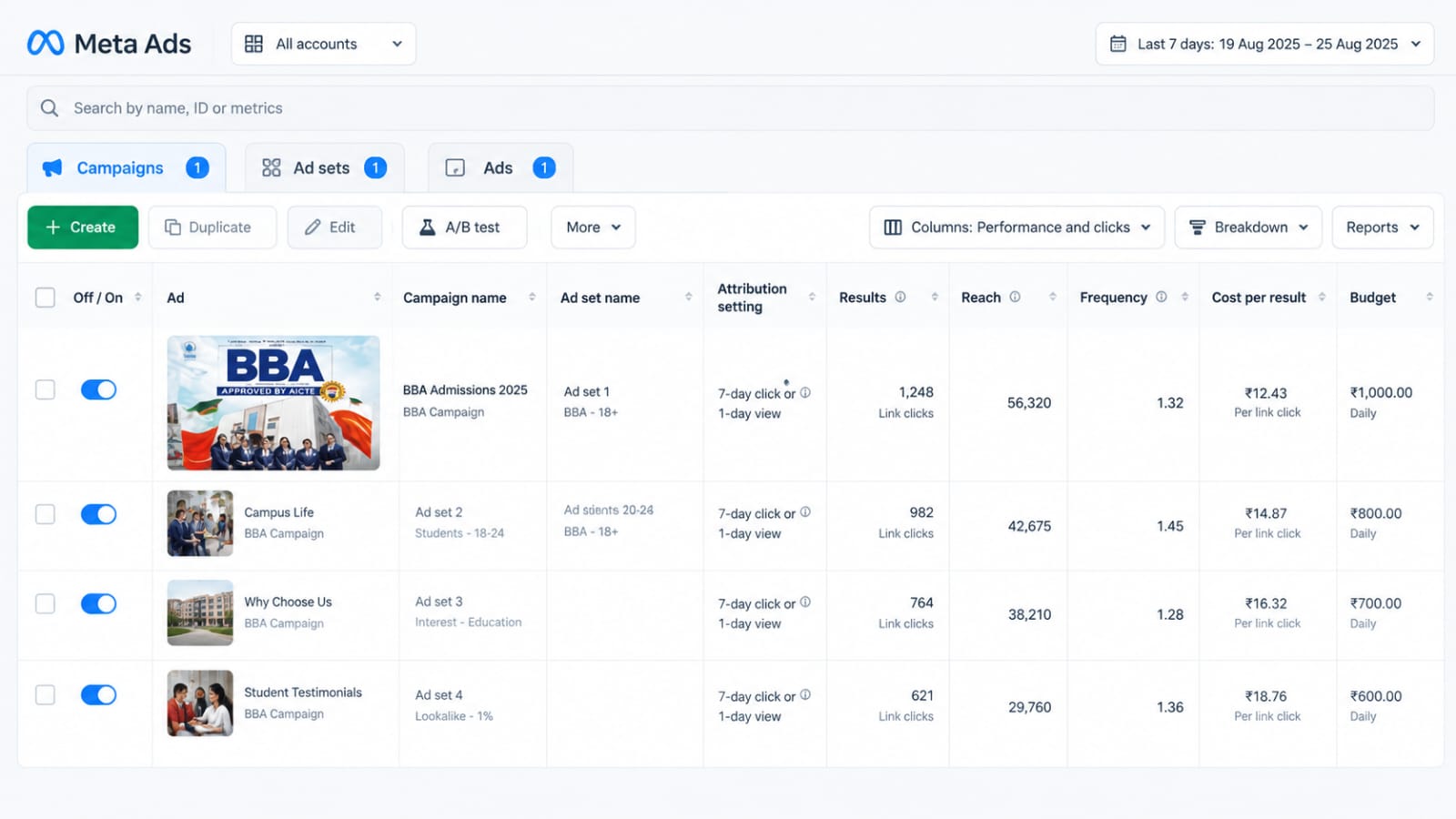Expand the Breakdown dropdown

pos(1249,227)
